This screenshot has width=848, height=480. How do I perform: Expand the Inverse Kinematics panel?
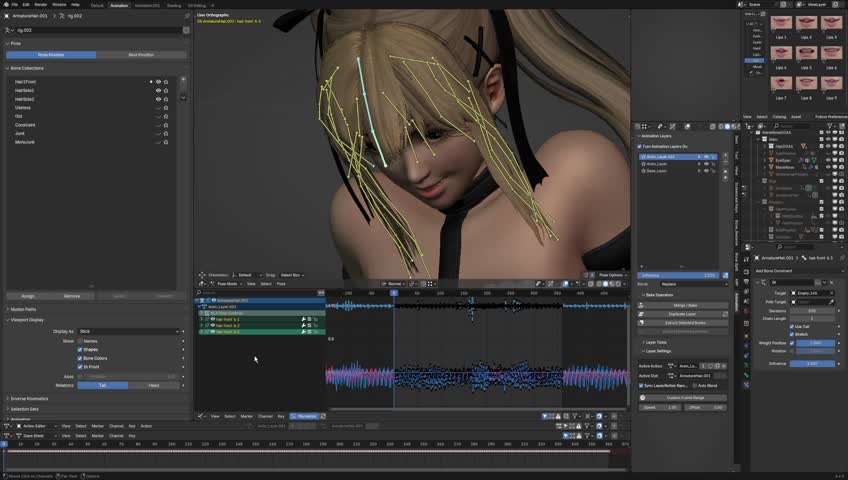(x=28, y=398)
